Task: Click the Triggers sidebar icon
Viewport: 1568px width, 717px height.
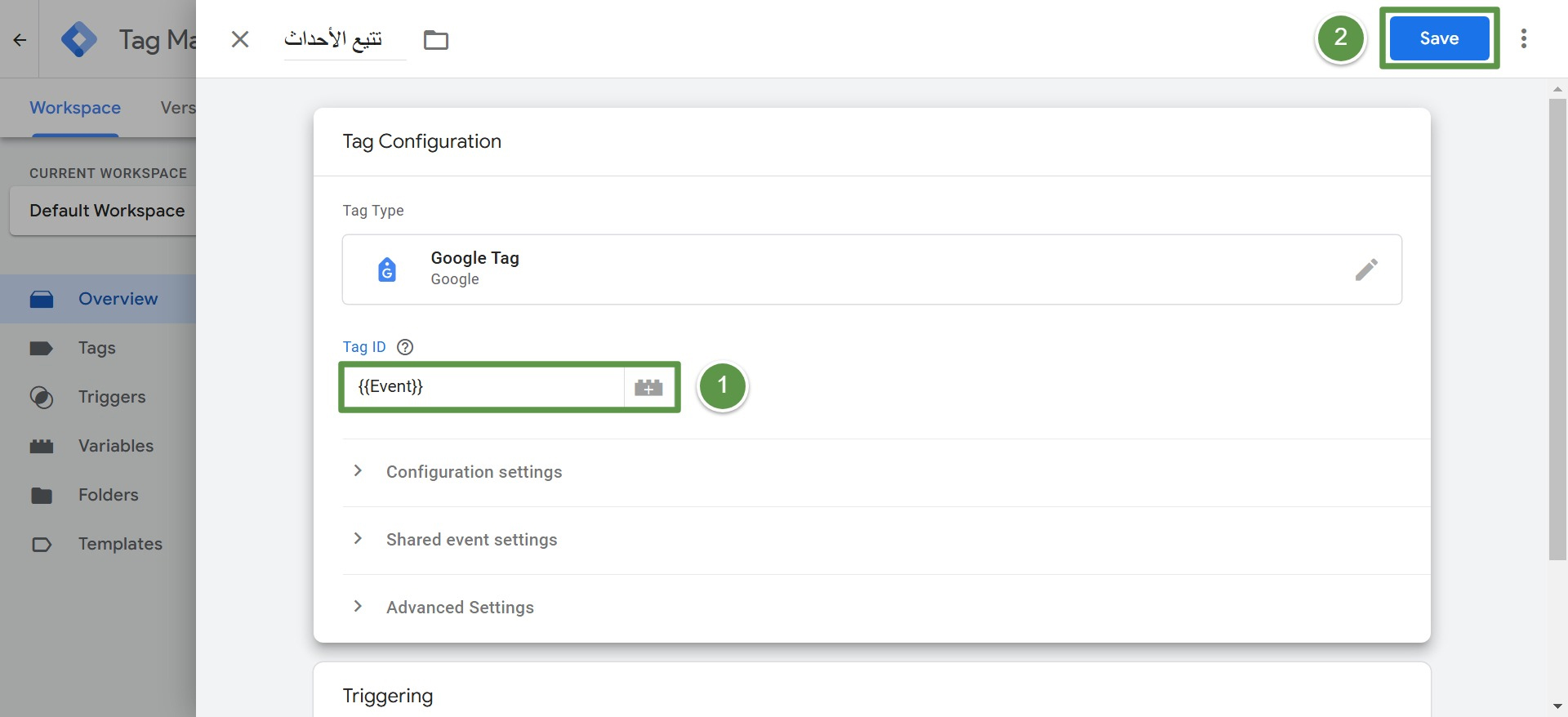Action: pyautogui.click(x=42, y=398)
